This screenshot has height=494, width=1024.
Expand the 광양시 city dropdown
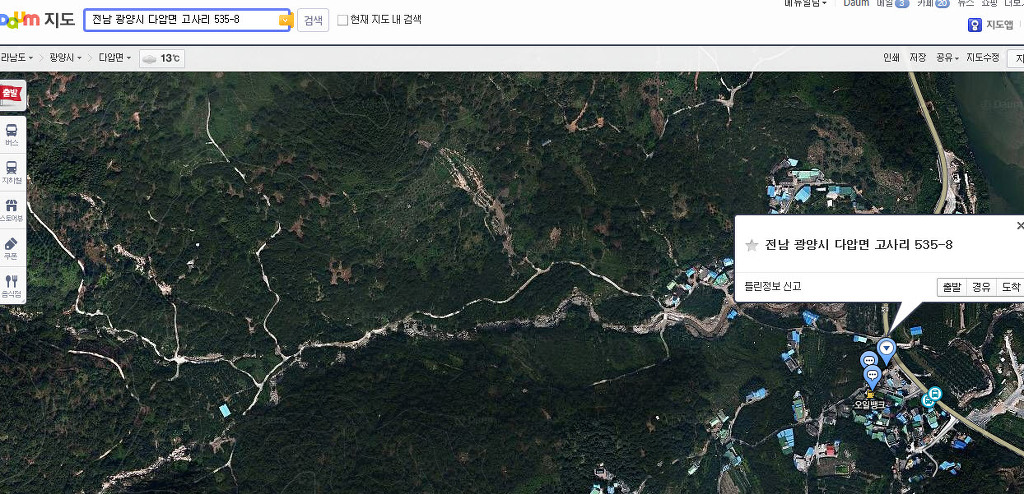pyautogui.click(x=65, y=58)
